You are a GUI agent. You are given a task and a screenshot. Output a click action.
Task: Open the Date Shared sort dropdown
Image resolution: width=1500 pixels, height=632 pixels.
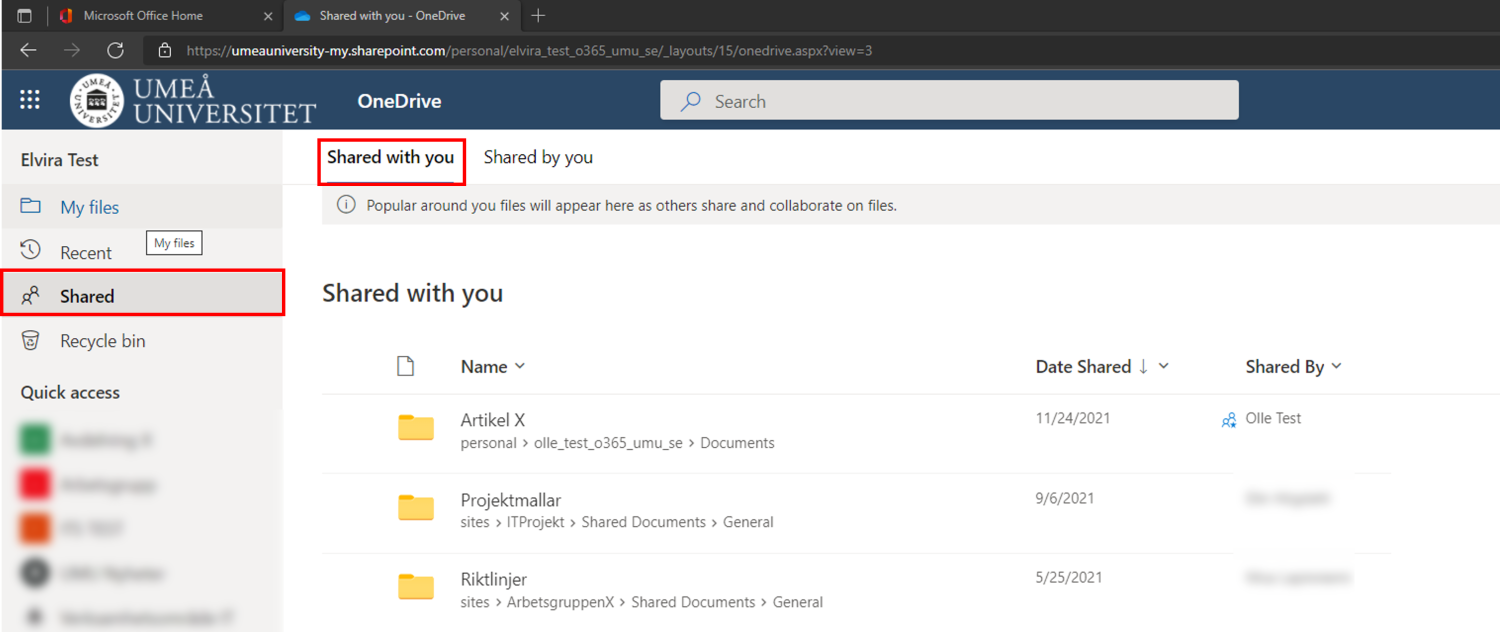point(1162,366)
